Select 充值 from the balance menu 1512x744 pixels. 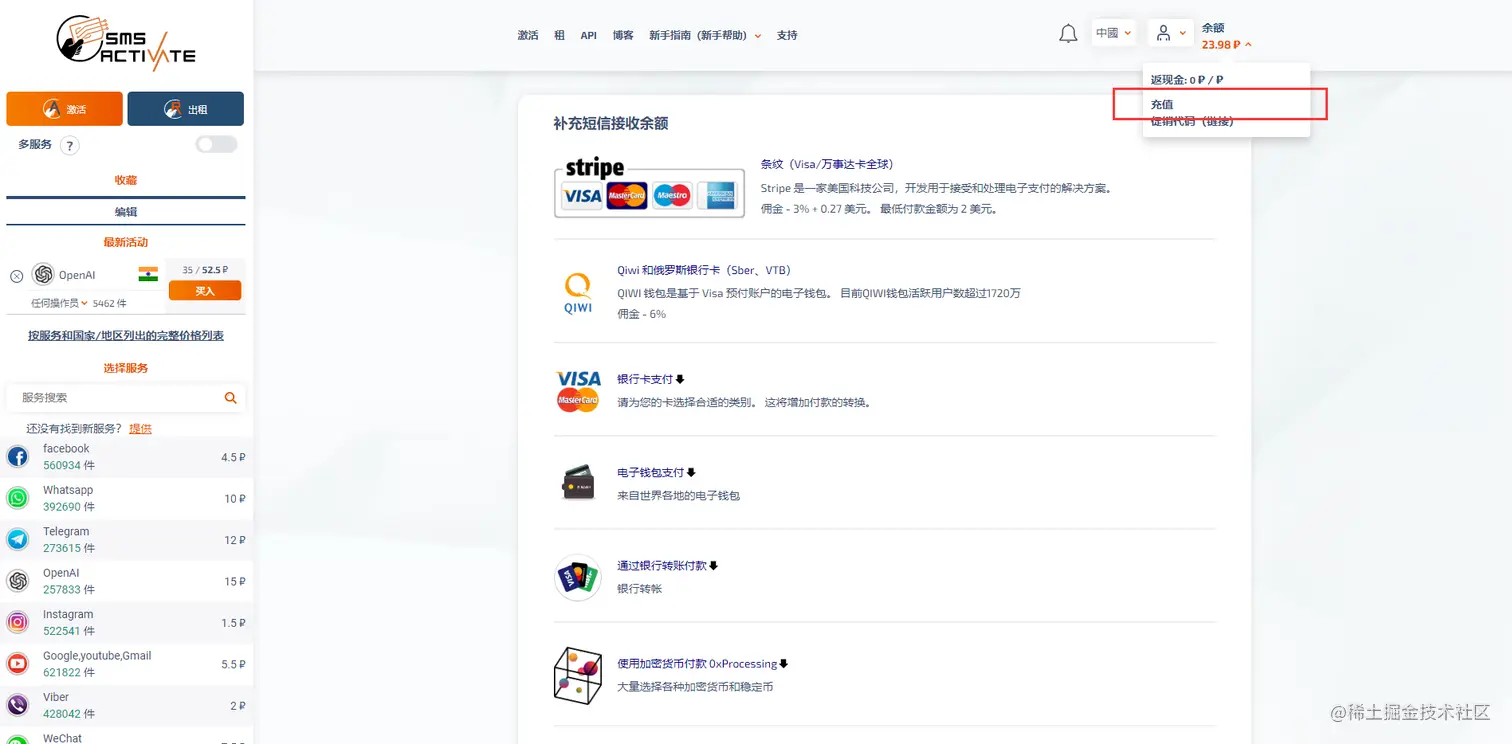(1163, 104)
